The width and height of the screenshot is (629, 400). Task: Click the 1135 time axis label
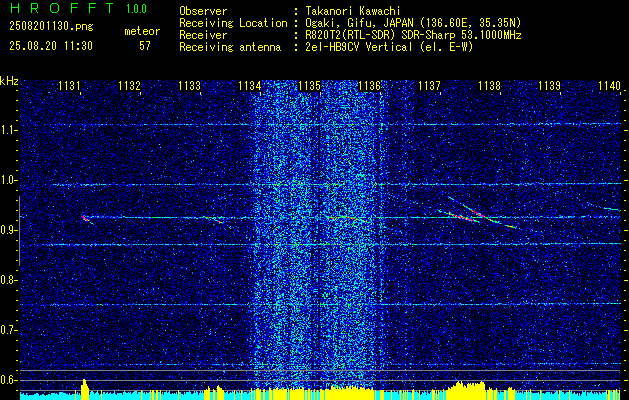(309, 85)
